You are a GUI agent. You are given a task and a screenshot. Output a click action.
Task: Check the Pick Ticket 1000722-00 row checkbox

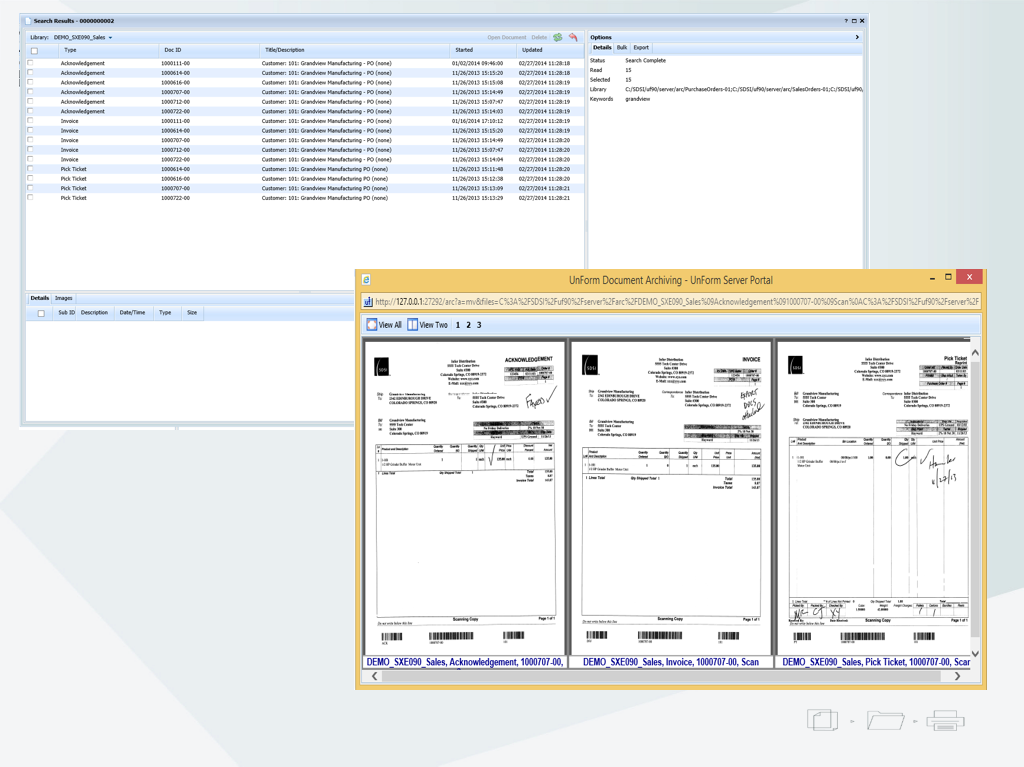click(x=30, y=197)
